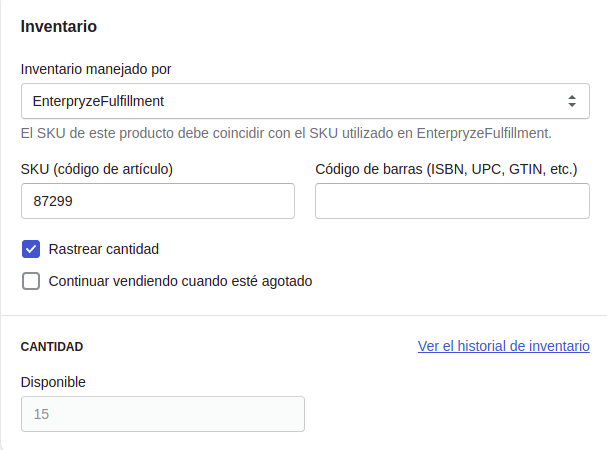The height and width of the screenshot is (450, 607).
Task: Click the SKU match help text
Action: point(286,132)
